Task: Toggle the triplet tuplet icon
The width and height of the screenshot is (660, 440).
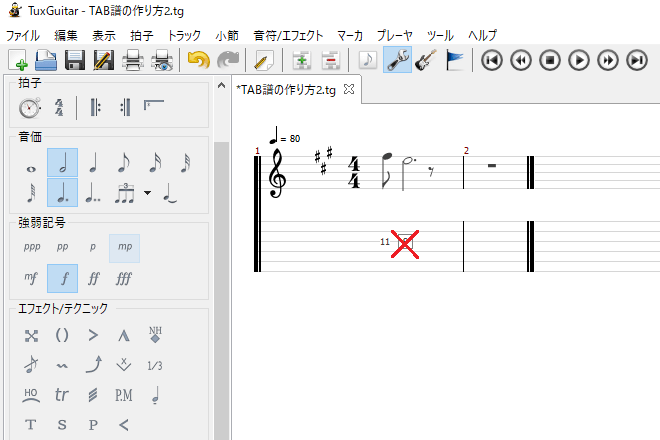Action: (125, 193)
